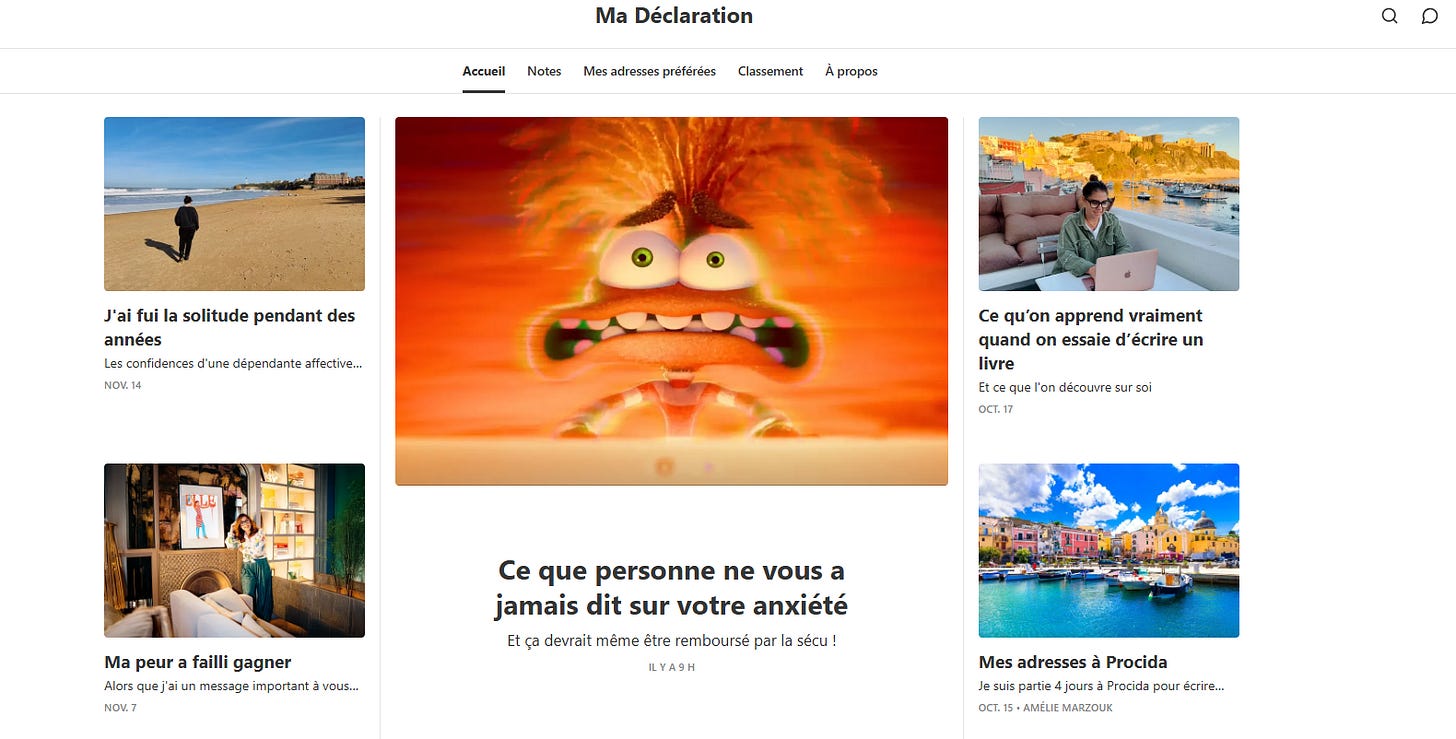The width and height of the screenshot is (1456, 739).
Task: Open the À propos tab
Action: coord(851,71)
